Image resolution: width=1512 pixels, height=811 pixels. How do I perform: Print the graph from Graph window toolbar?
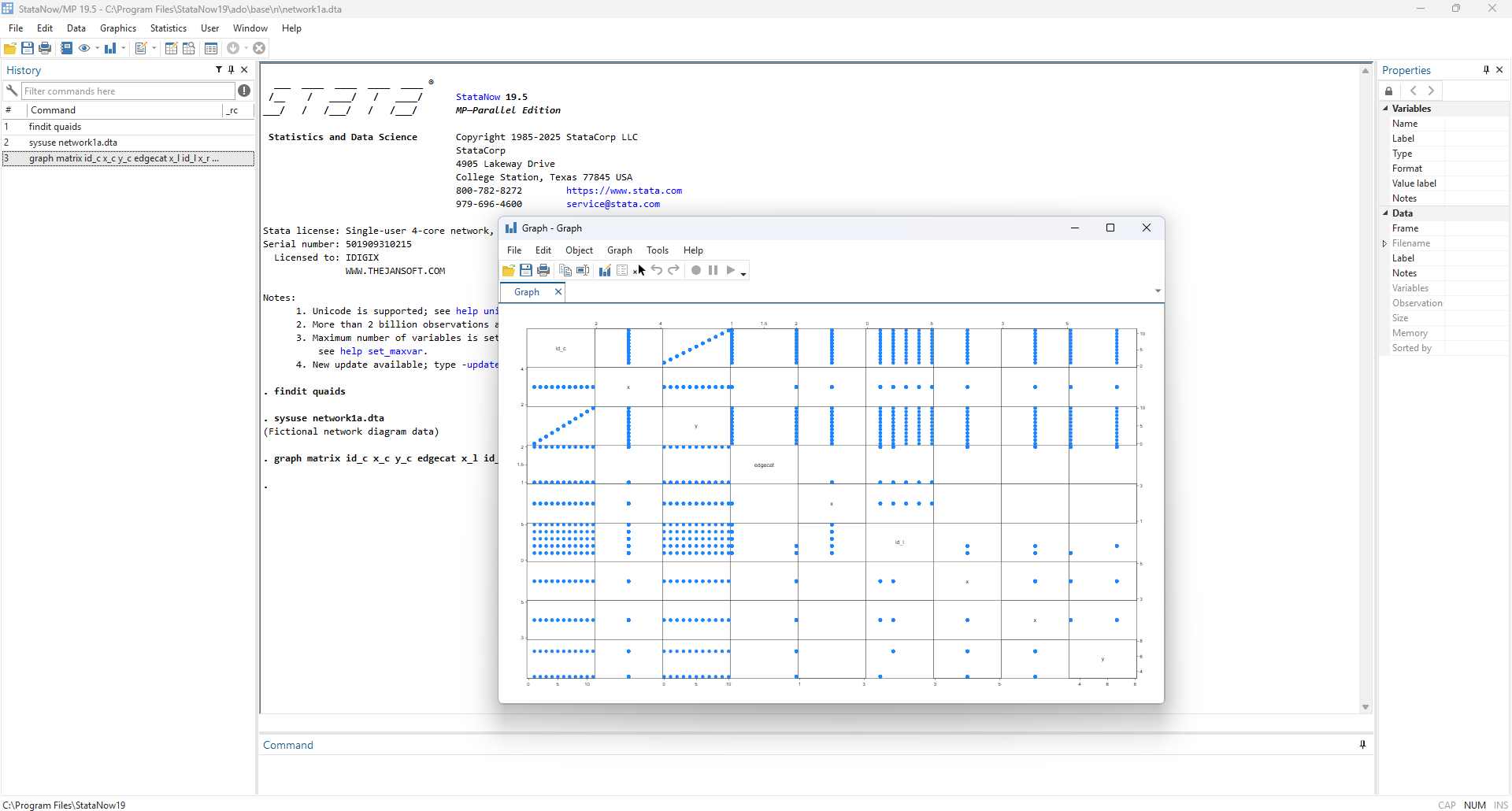pos(543,271)
